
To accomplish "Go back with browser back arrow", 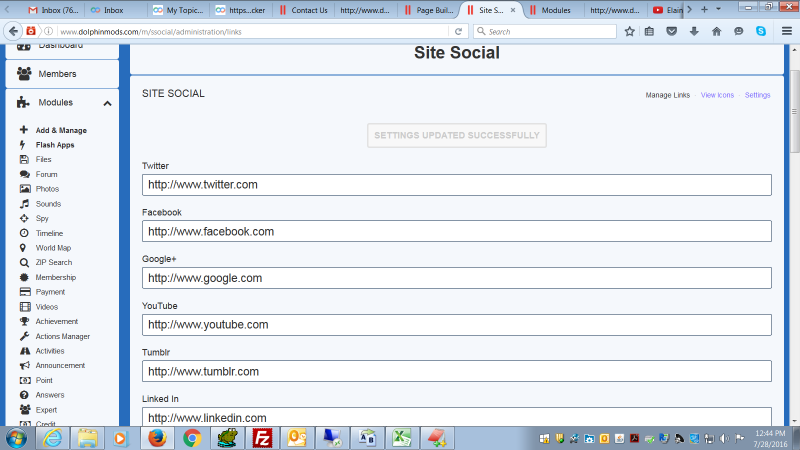I will (x=13, y=31).
